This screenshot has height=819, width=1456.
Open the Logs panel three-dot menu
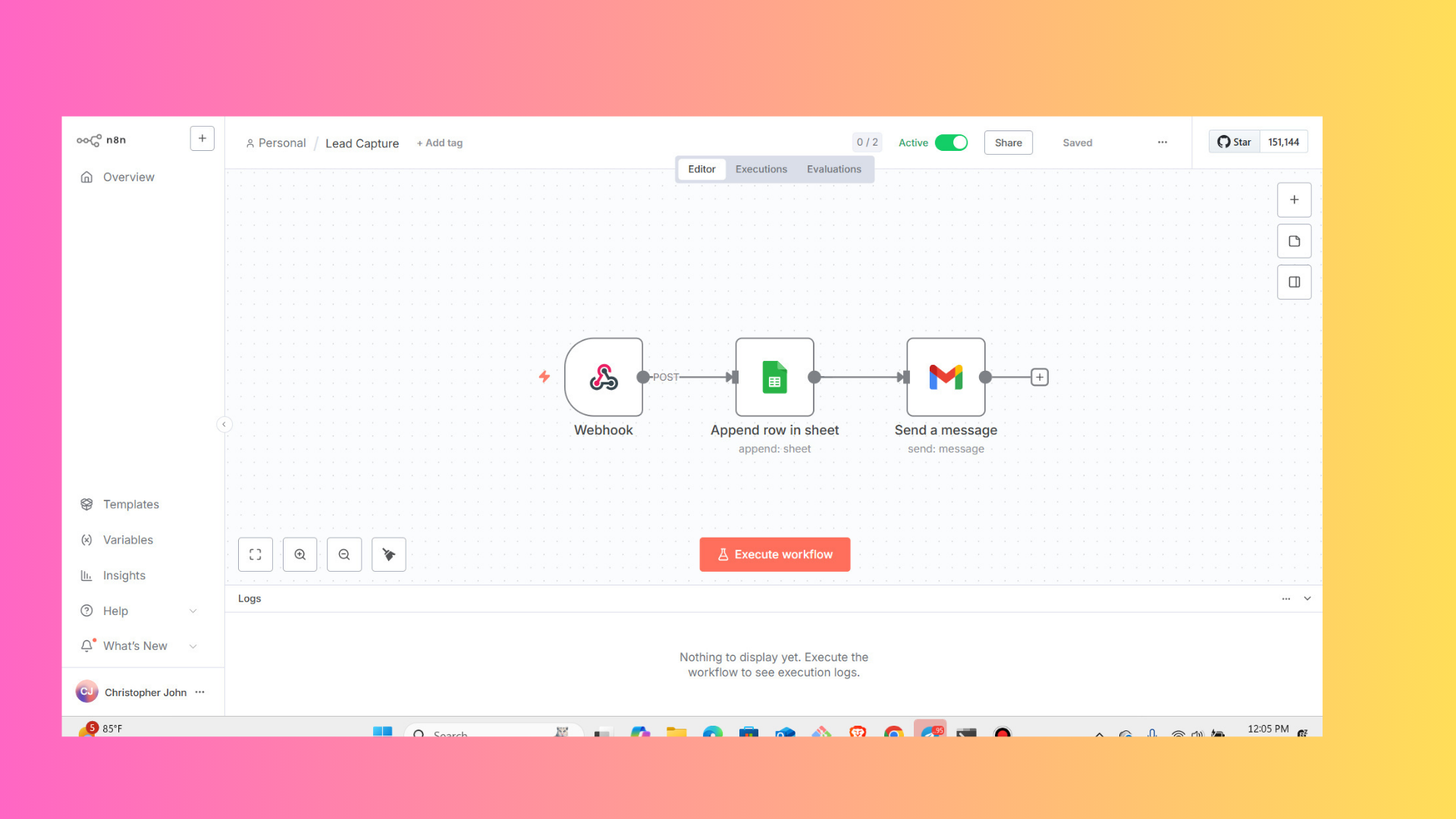pos(1286,598)
